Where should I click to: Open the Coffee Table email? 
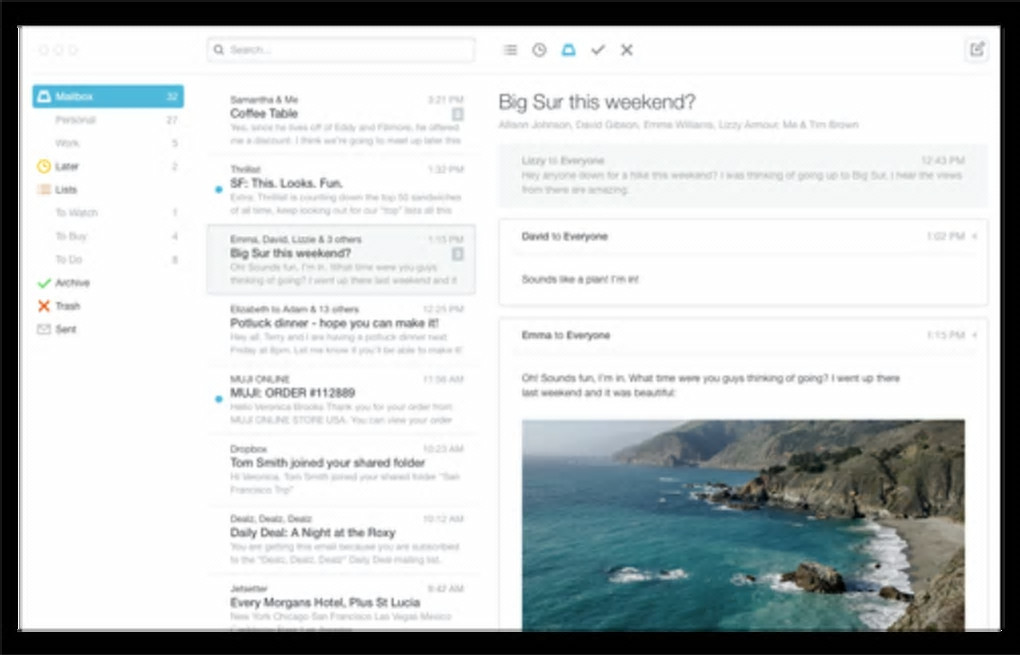[342, 120]
